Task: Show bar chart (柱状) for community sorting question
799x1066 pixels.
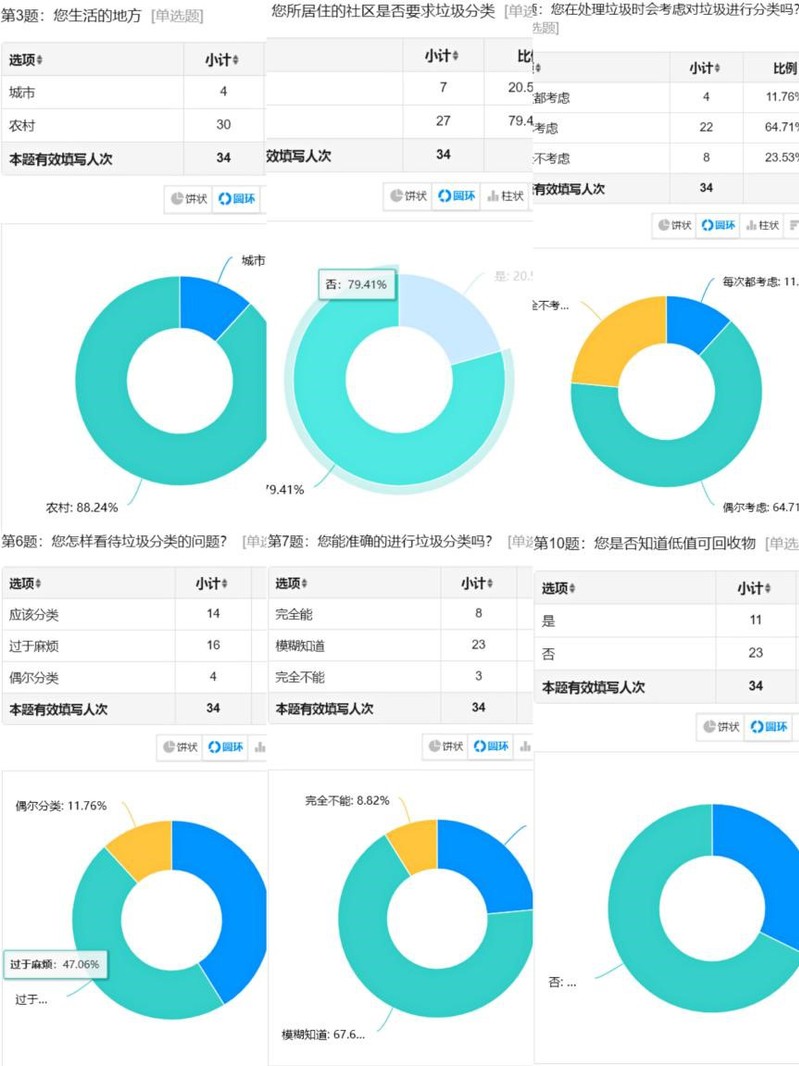Action: click(506, 196)
